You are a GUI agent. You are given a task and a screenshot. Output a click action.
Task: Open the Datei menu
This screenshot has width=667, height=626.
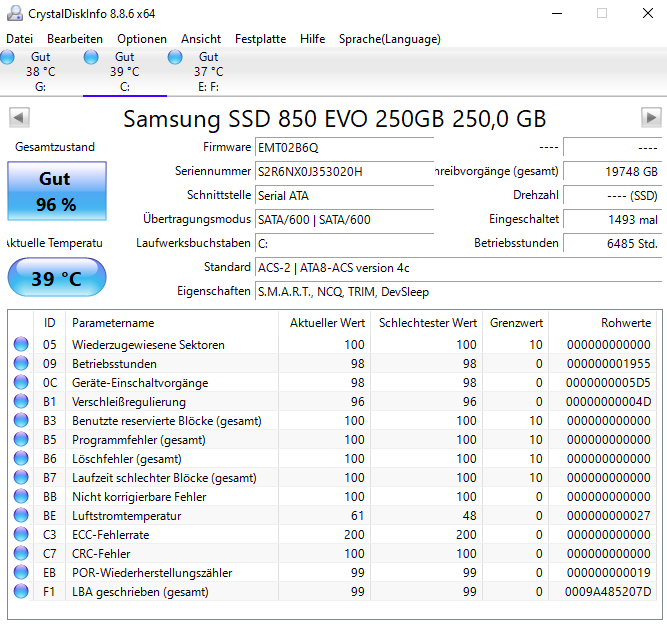(20, 39)
